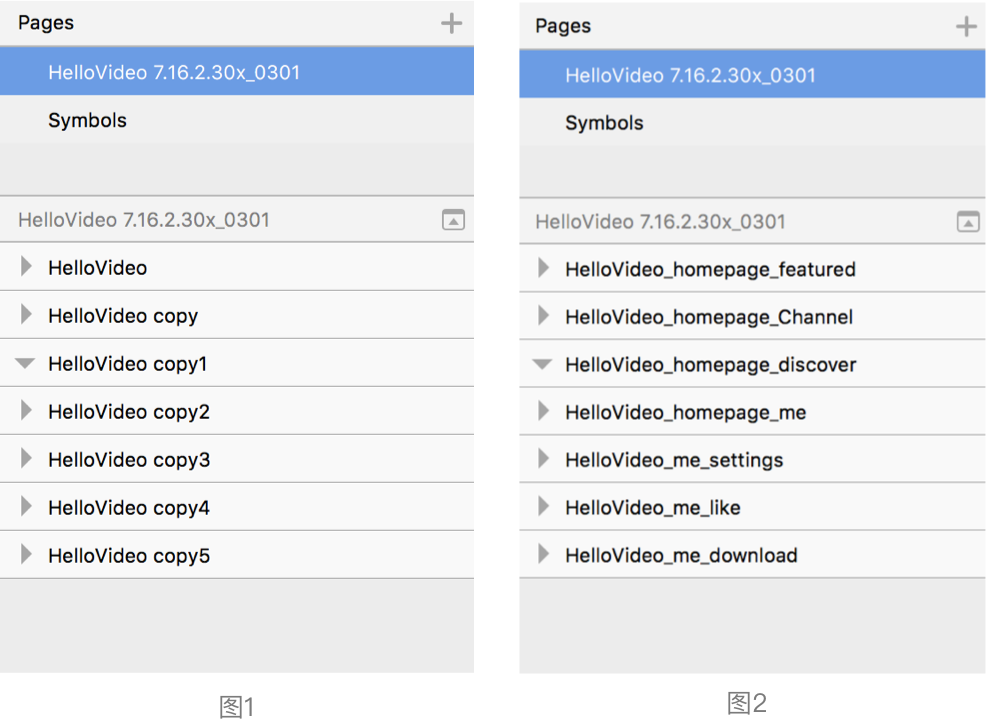Click HelloVideo_homepage_me layer name

[685, 412]
